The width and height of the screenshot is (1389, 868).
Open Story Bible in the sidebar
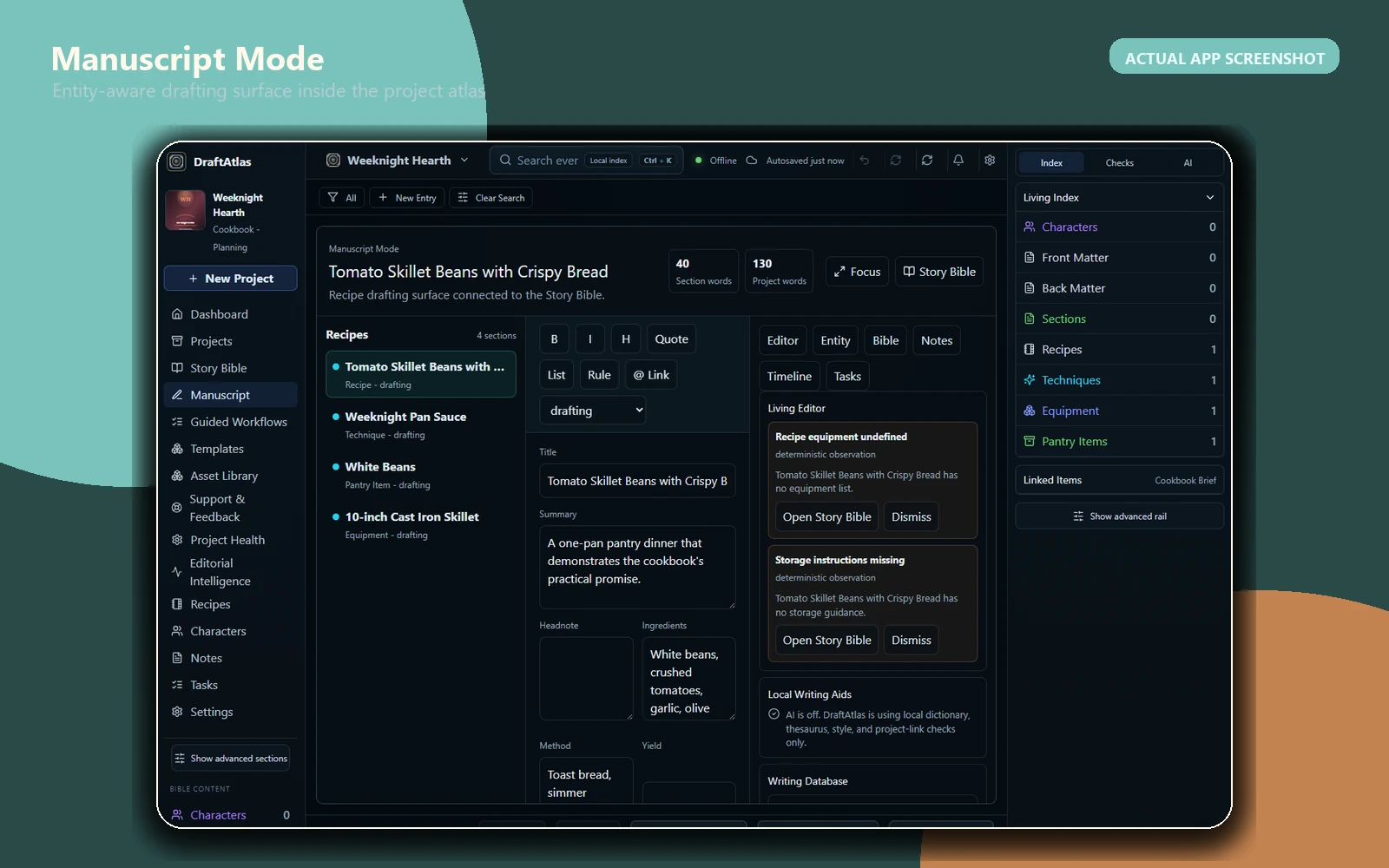click(x=231, y=368)
